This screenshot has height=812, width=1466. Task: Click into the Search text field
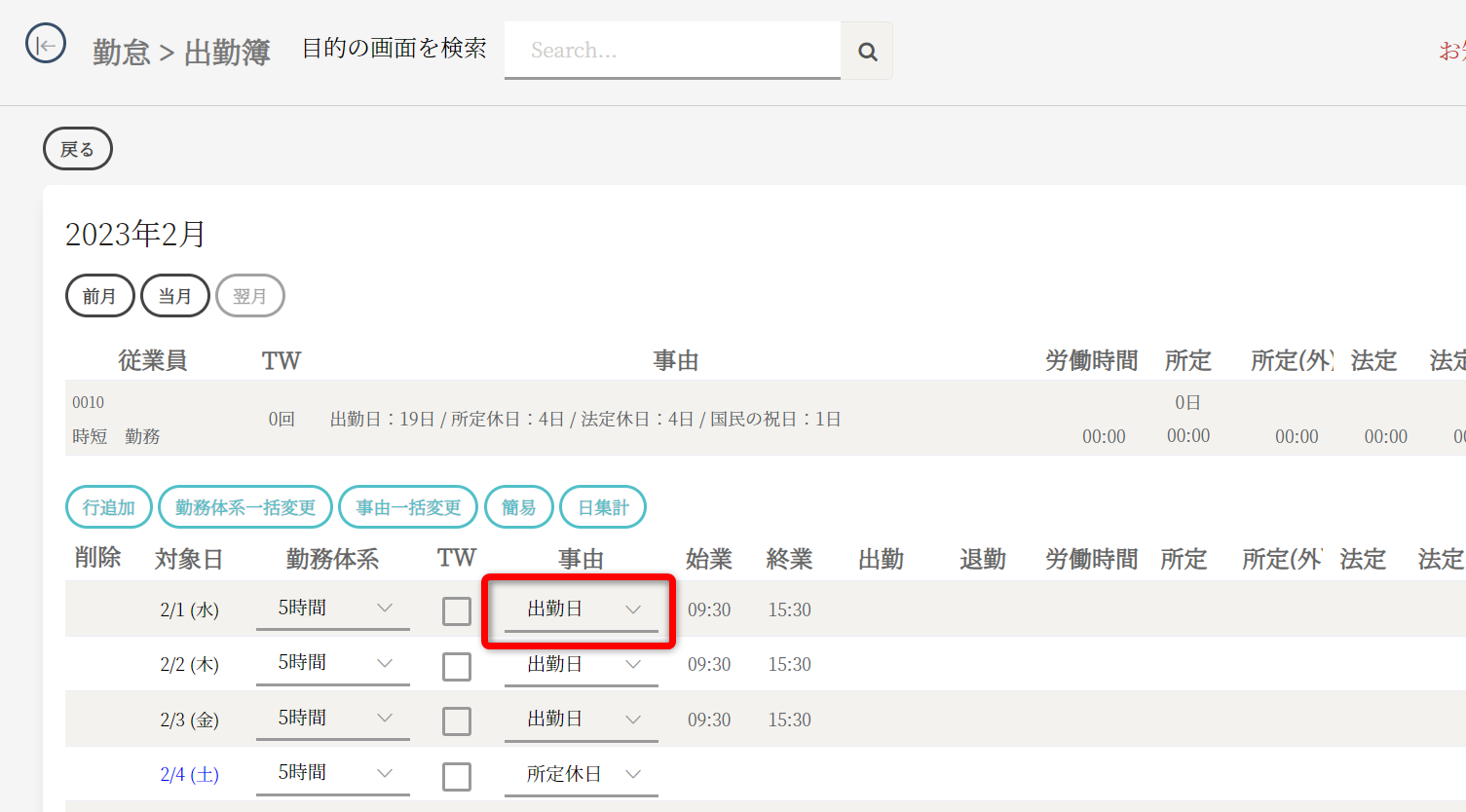coord(672,51)
